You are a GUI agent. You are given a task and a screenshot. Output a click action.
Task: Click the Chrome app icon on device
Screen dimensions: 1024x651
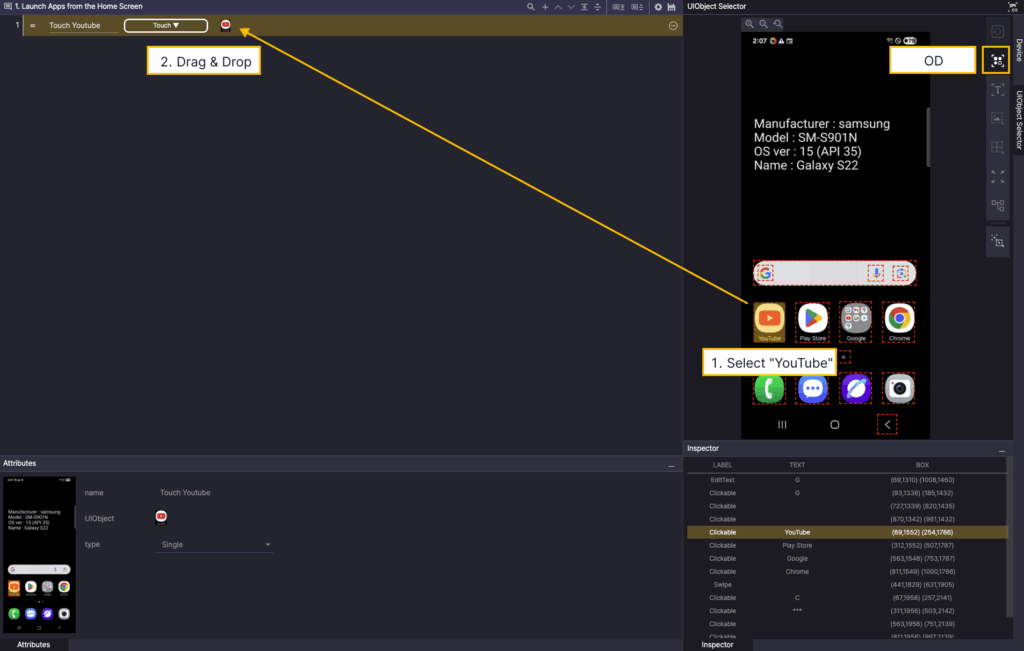point(899,319)
